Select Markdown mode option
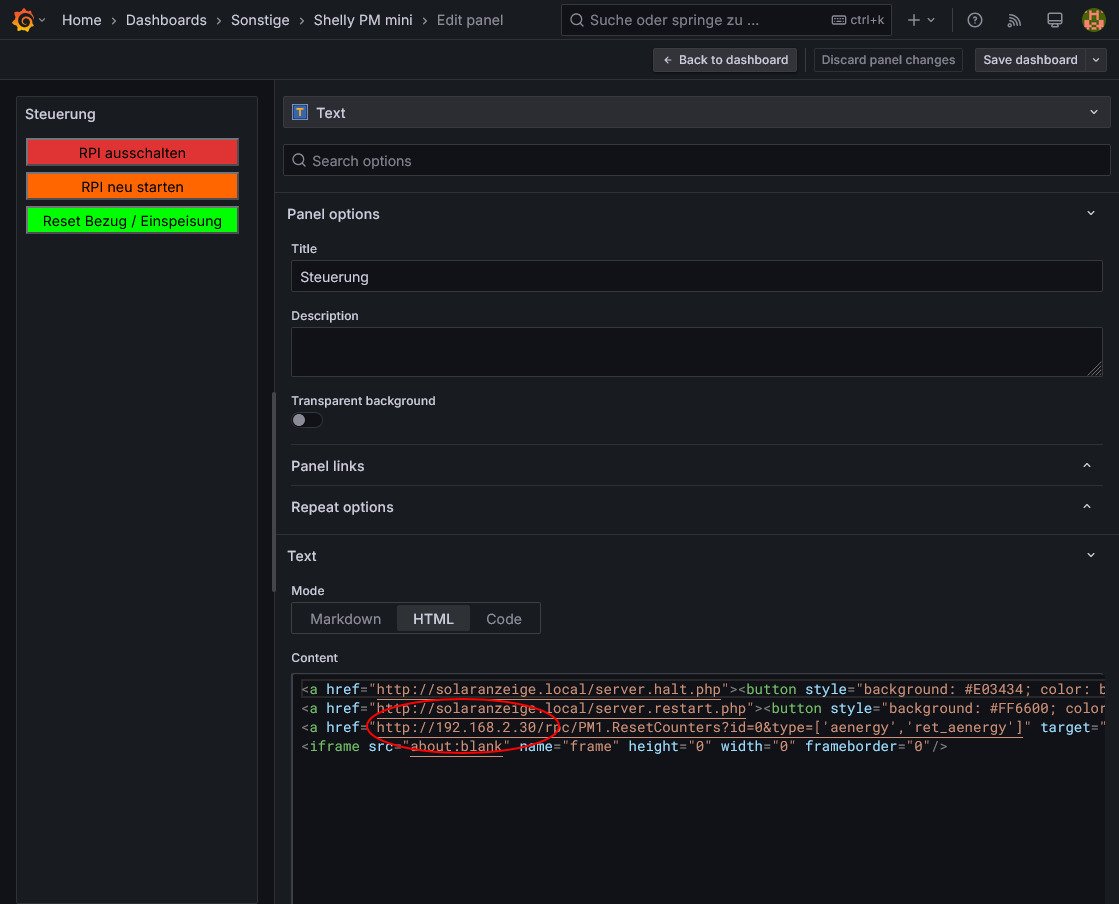This screenshot has width=1119, height=904. tap(345, 619)
